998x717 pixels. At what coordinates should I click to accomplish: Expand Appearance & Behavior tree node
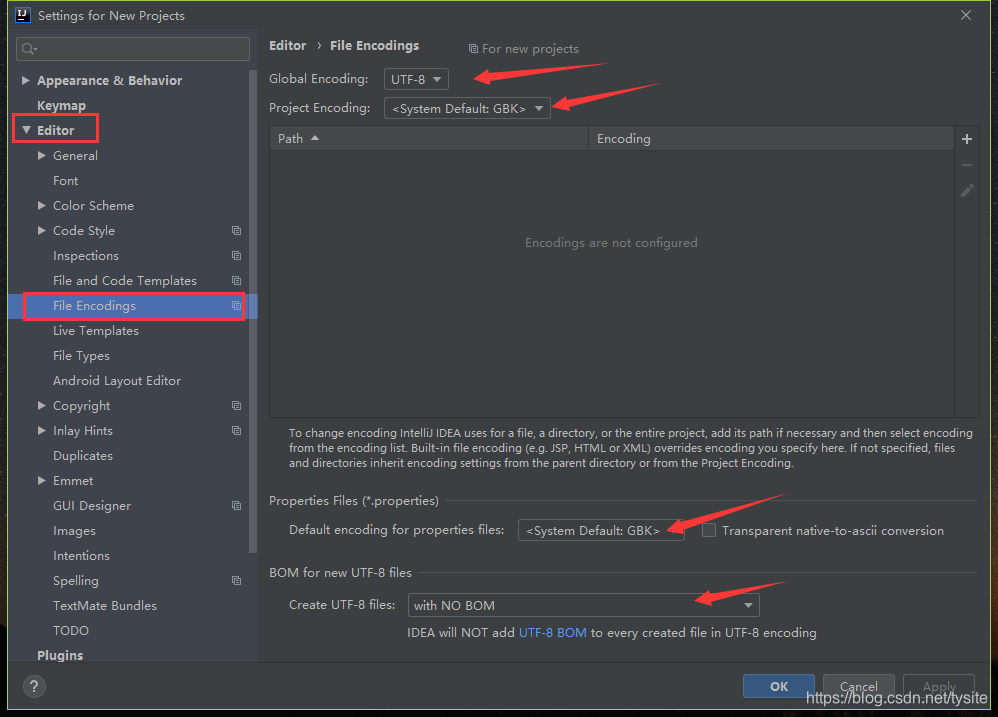[25, 80]
